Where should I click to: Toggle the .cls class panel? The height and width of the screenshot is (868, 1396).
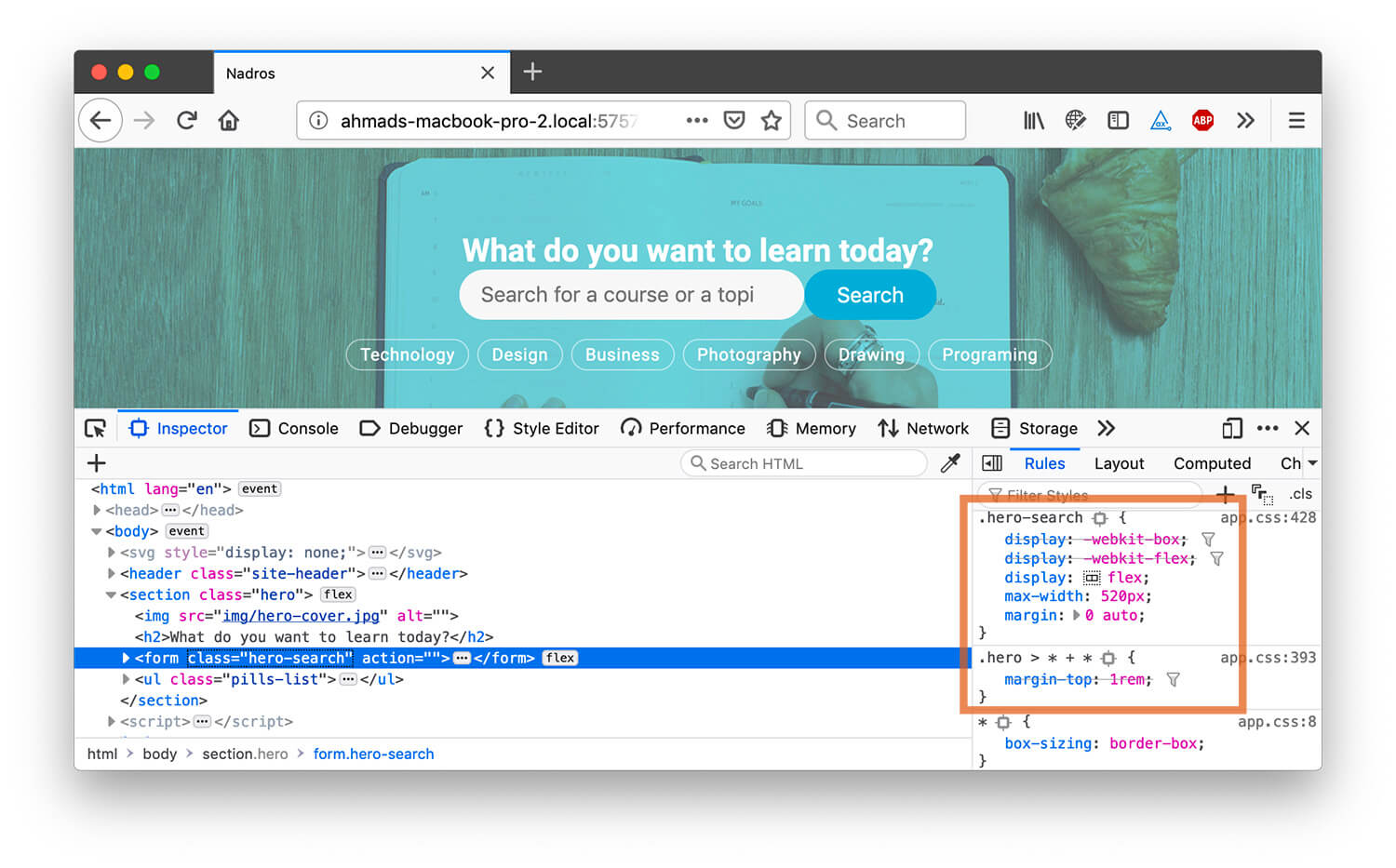pyautogui.click(x=1300, y=494)
